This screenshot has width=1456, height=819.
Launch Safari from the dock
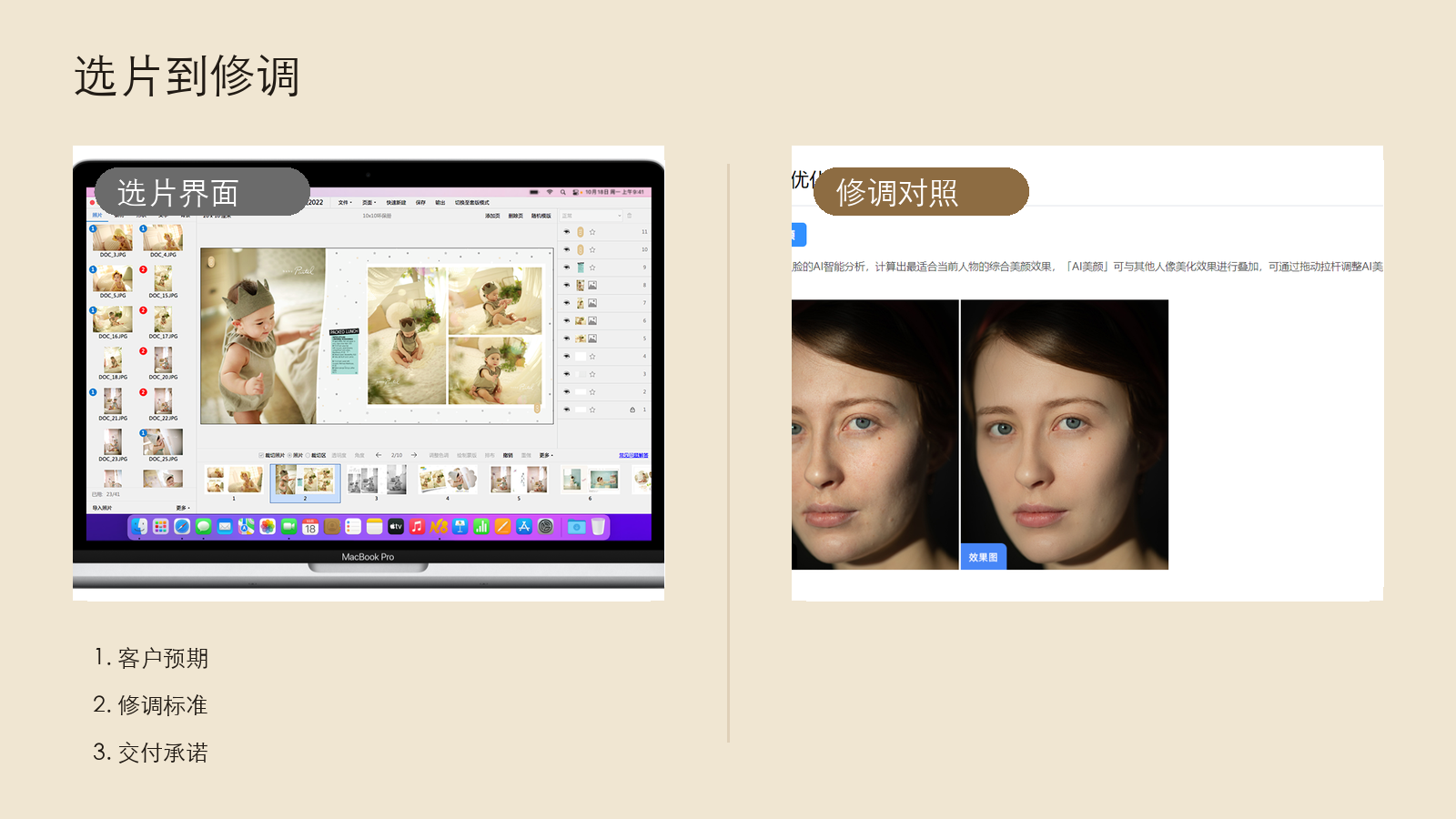coord(182,526)
